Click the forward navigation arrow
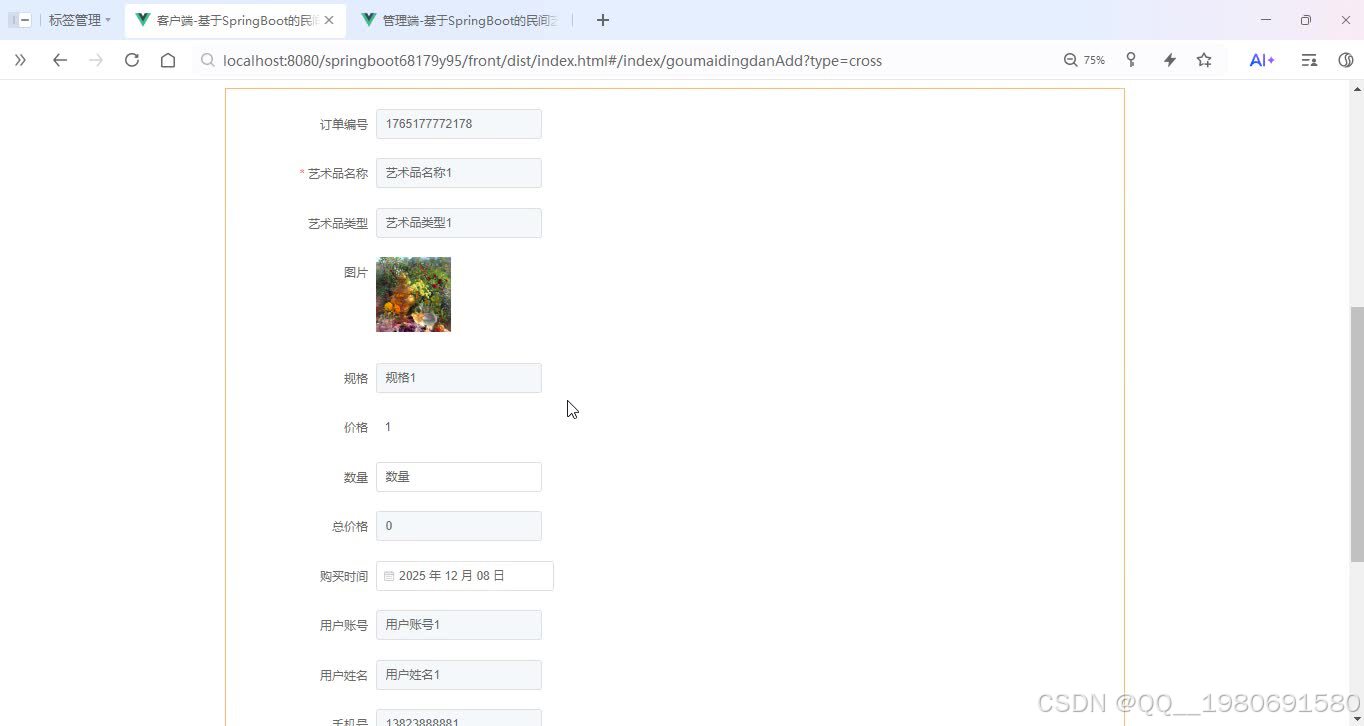 pyautogui.click(x=96, y=60)
